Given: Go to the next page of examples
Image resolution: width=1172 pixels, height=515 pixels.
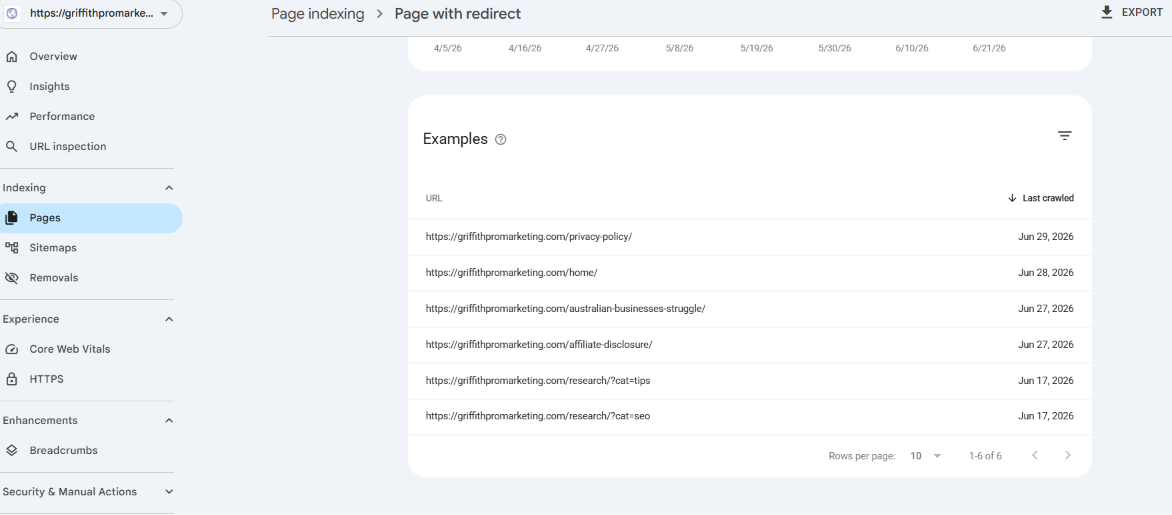Looking at the screenshot, I should tap(1067, 455).
